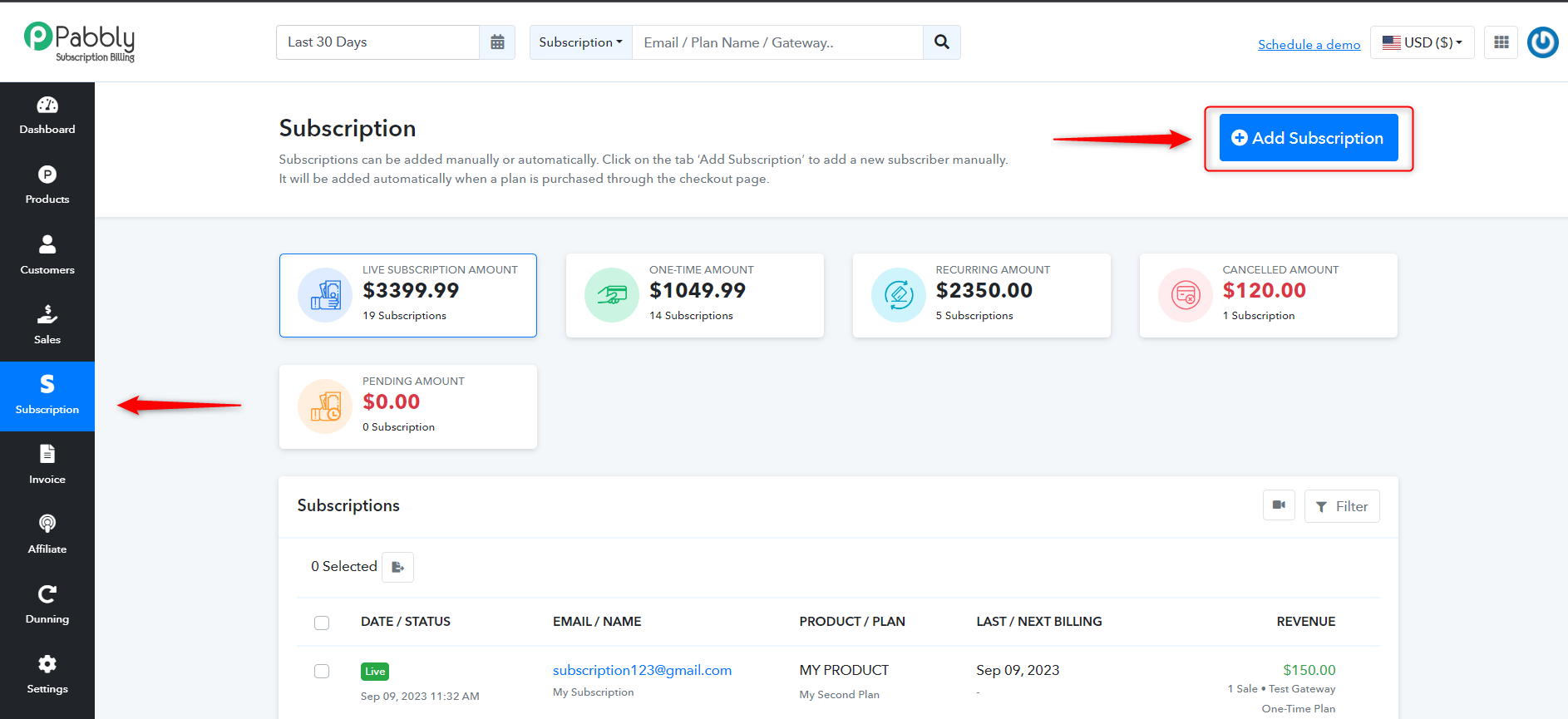This screenshot has width=1568, height=719.
Task: Click the Recurring Amount cycle icon
Action: [x=899, y=295]
